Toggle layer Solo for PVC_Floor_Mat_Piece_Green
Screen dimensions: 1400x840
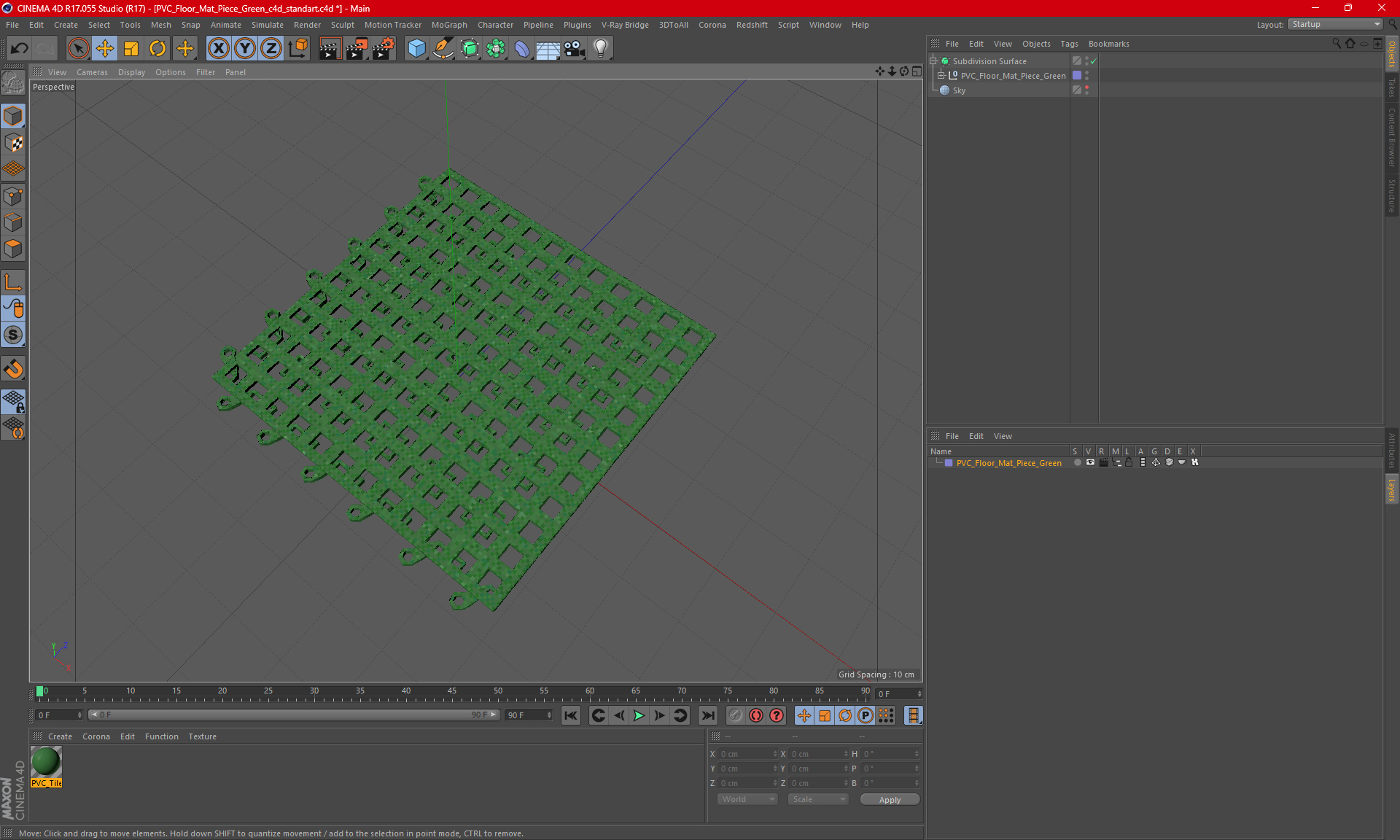point(1077,462)
